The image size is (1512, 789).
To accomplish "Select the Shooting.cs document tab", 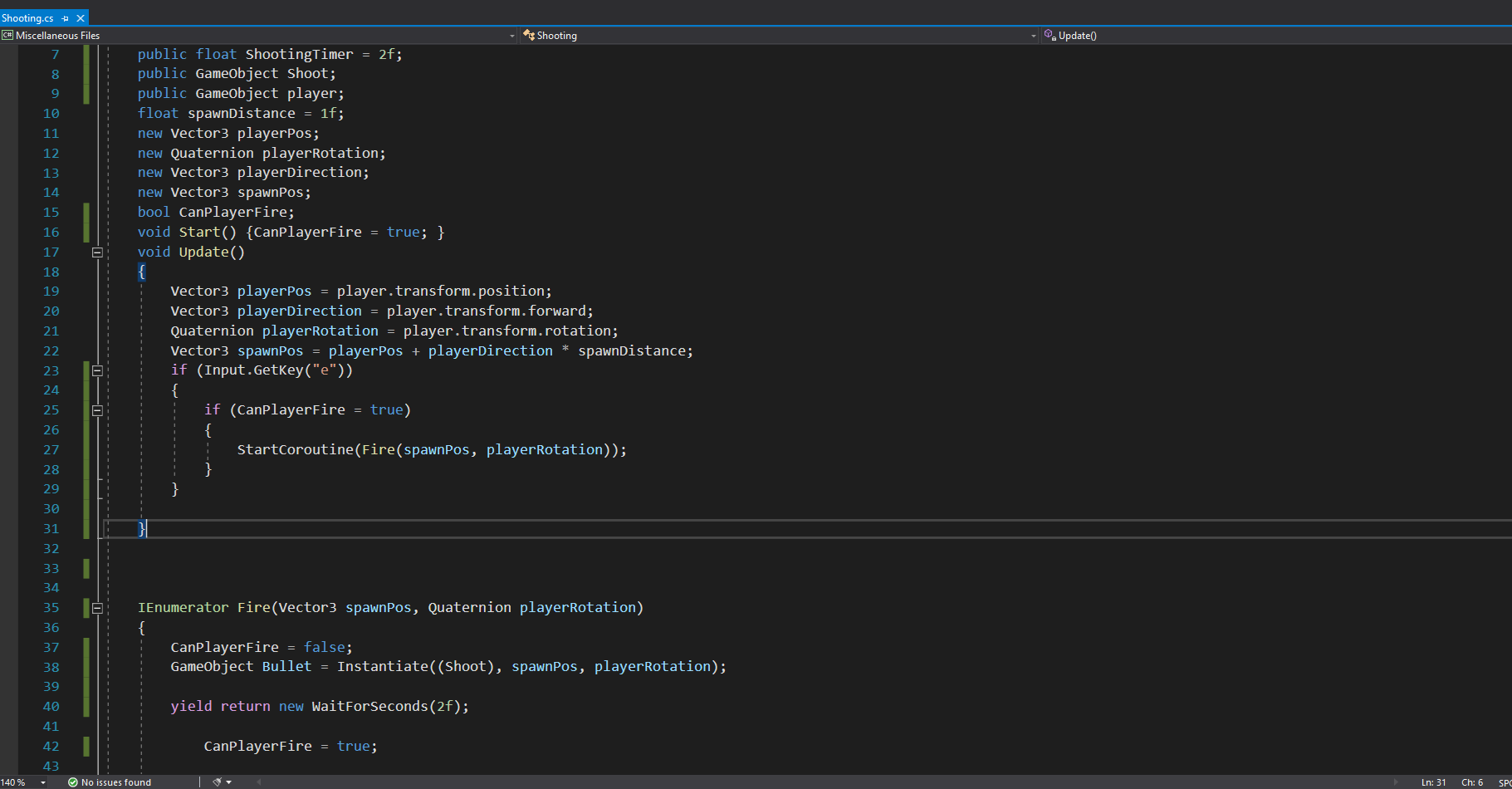I will click(x=27, y=18).
